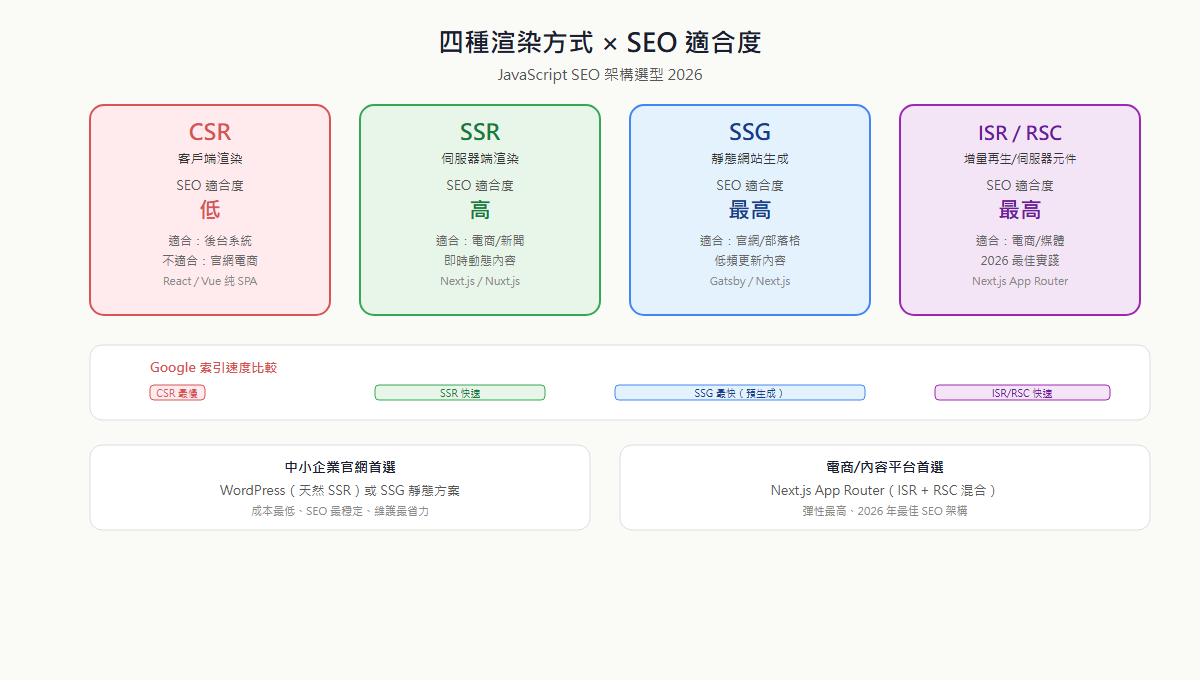Image resolution: width=1200 pixels, height=680 pixels.
Task: Click the CSR 最慢 speed bar
Action: tap(178, 393)
